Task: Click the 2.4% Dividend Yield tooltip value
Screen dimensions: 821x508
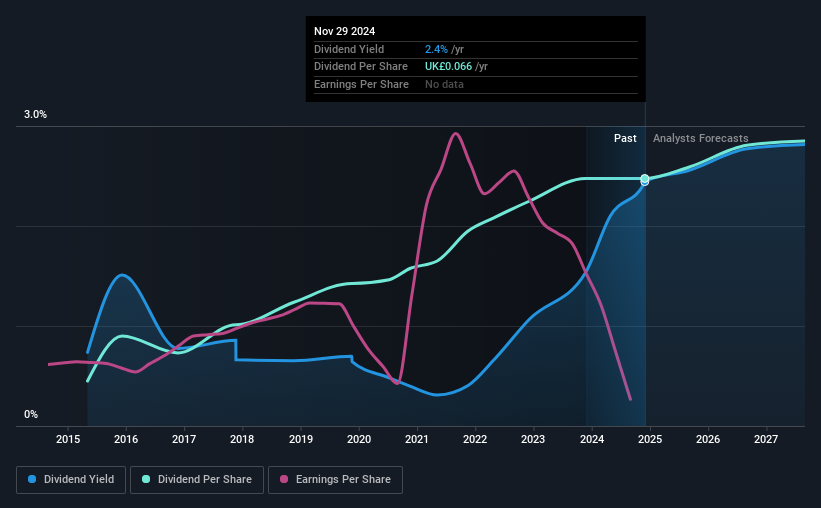Action: (x=436, y=49)
